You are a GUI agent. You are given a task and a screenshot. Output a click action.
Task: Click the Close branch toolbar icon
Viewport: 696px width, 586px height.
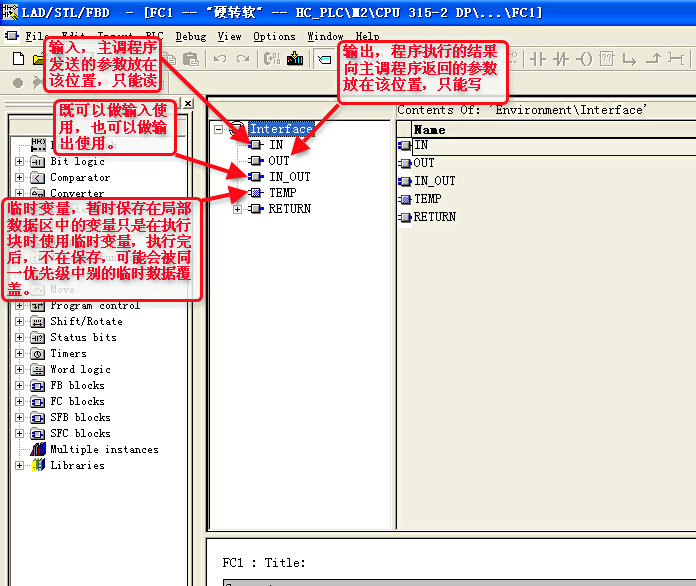click(x=653, y=59)
